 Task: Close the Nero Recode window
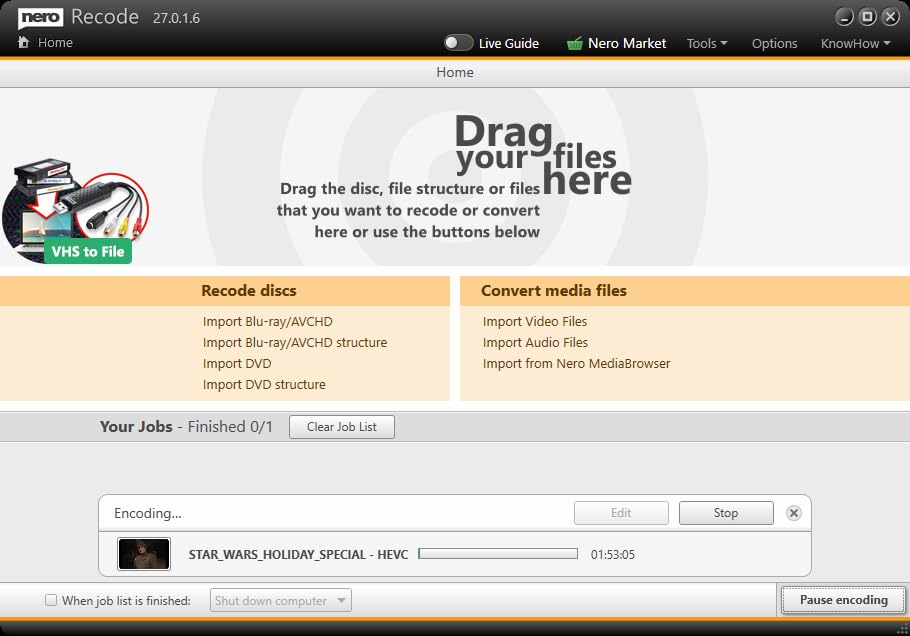tap(890, 17)
